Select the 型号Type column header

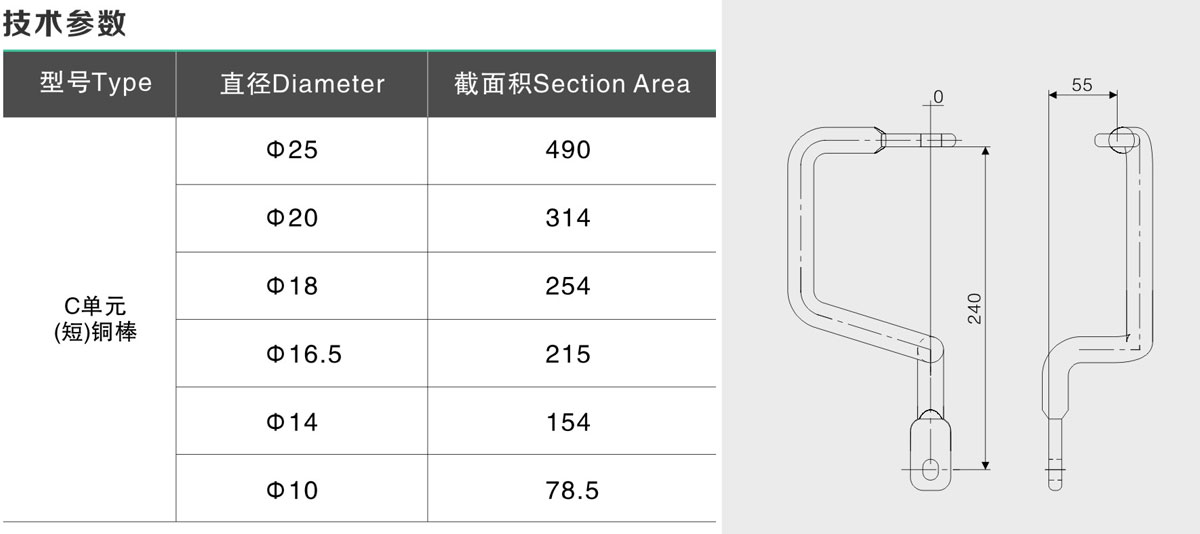[96, 83]
